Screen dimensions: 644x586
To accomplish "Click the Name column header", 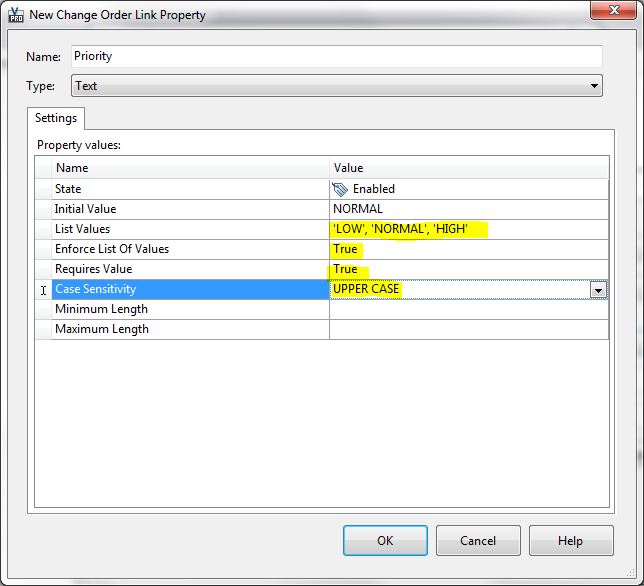I will pyautogui.click(x=190, y=168).
